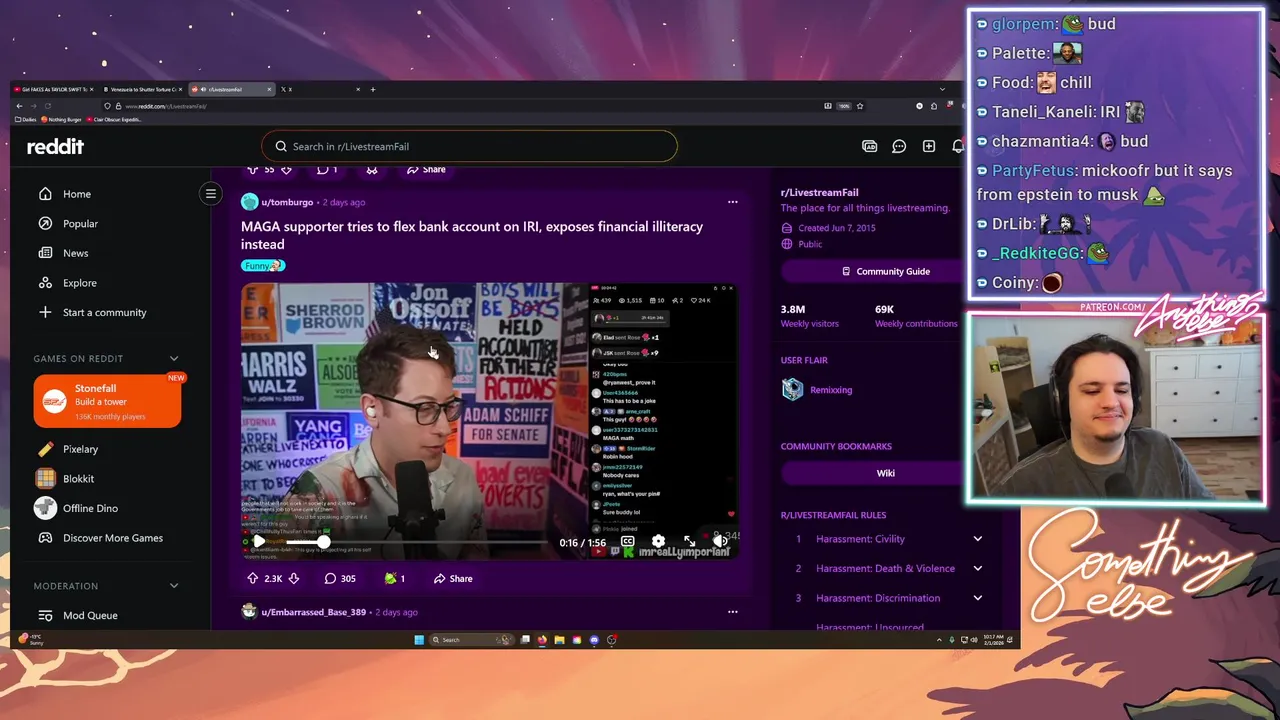Play the video
Viewport: 1280px width, 720px height.
click(258, 542)
